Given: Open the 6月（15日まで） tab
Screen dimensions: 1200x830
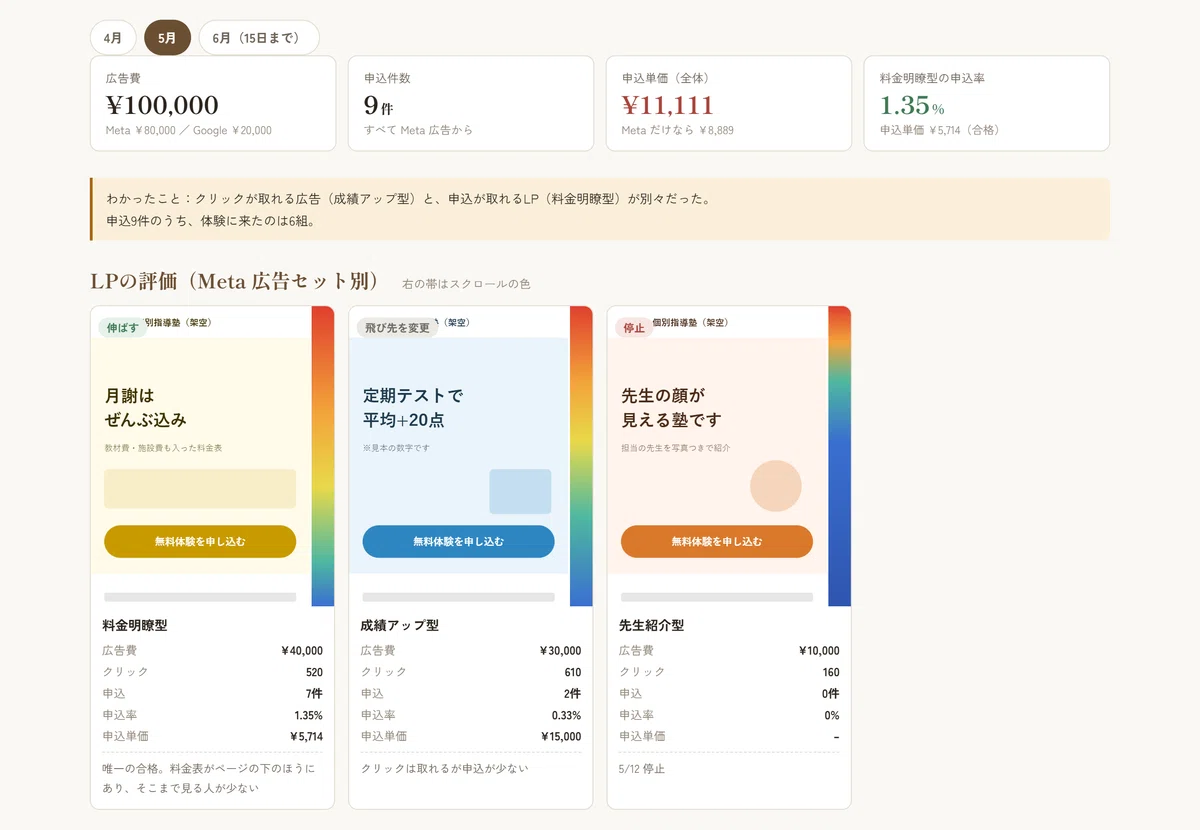Looking at the screenshot, I should coord(259,38).
